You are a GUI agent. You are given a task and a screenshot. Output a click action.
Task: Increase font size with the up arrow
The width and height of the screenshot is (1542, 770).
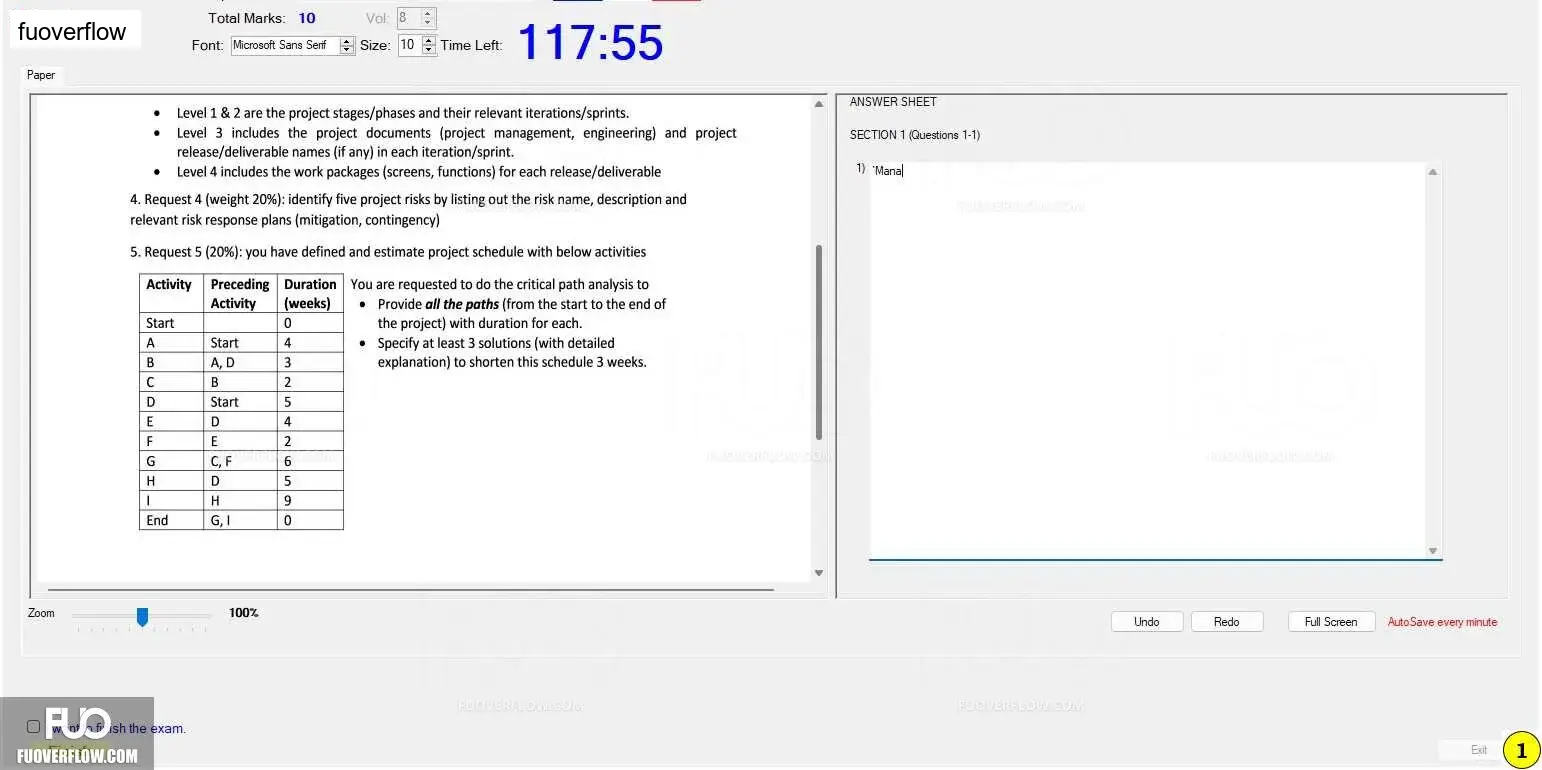pyautogui.click(x=429, y=41)
